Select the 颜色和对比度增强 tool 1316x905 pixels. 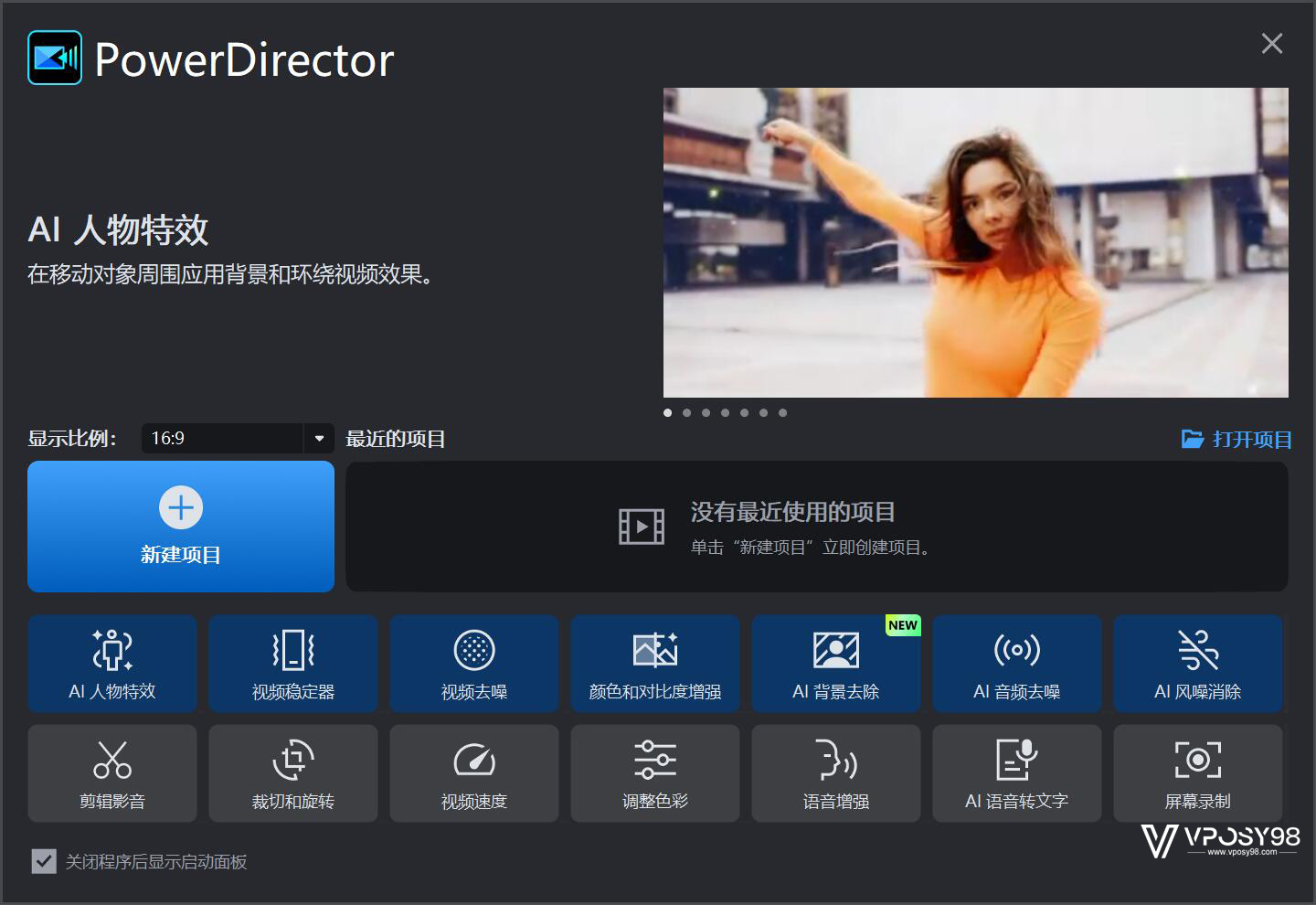coord(655,664)
